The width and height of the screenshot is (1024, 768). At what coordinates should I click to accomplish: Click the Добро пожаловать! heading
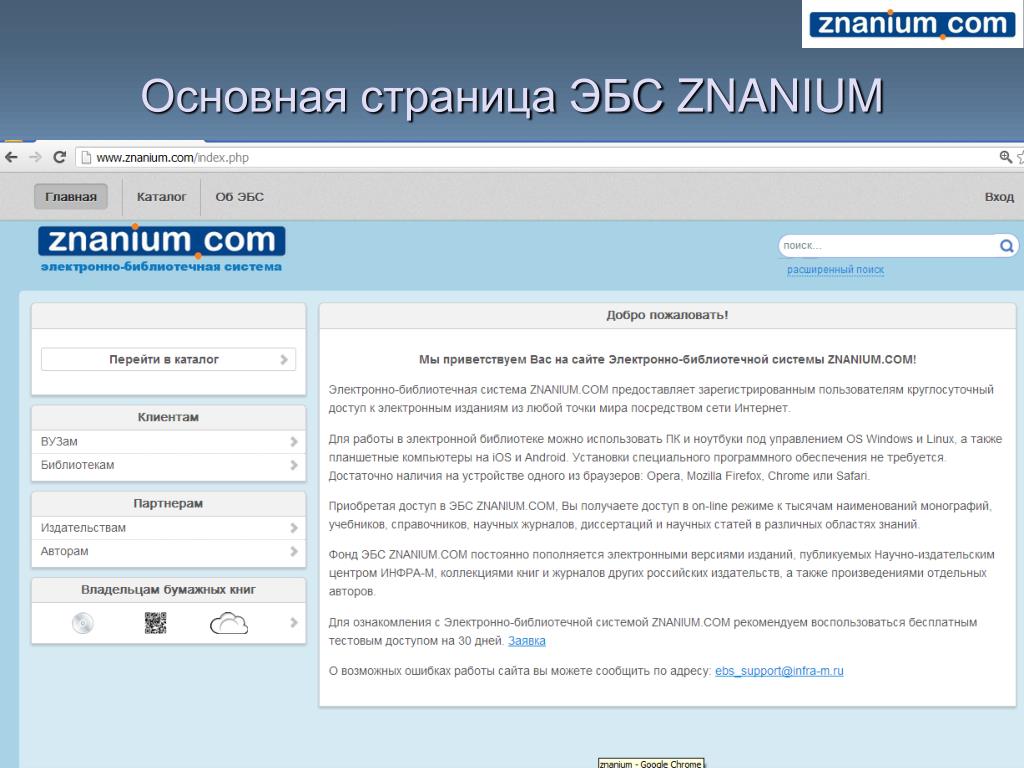[x=667, y=315]
